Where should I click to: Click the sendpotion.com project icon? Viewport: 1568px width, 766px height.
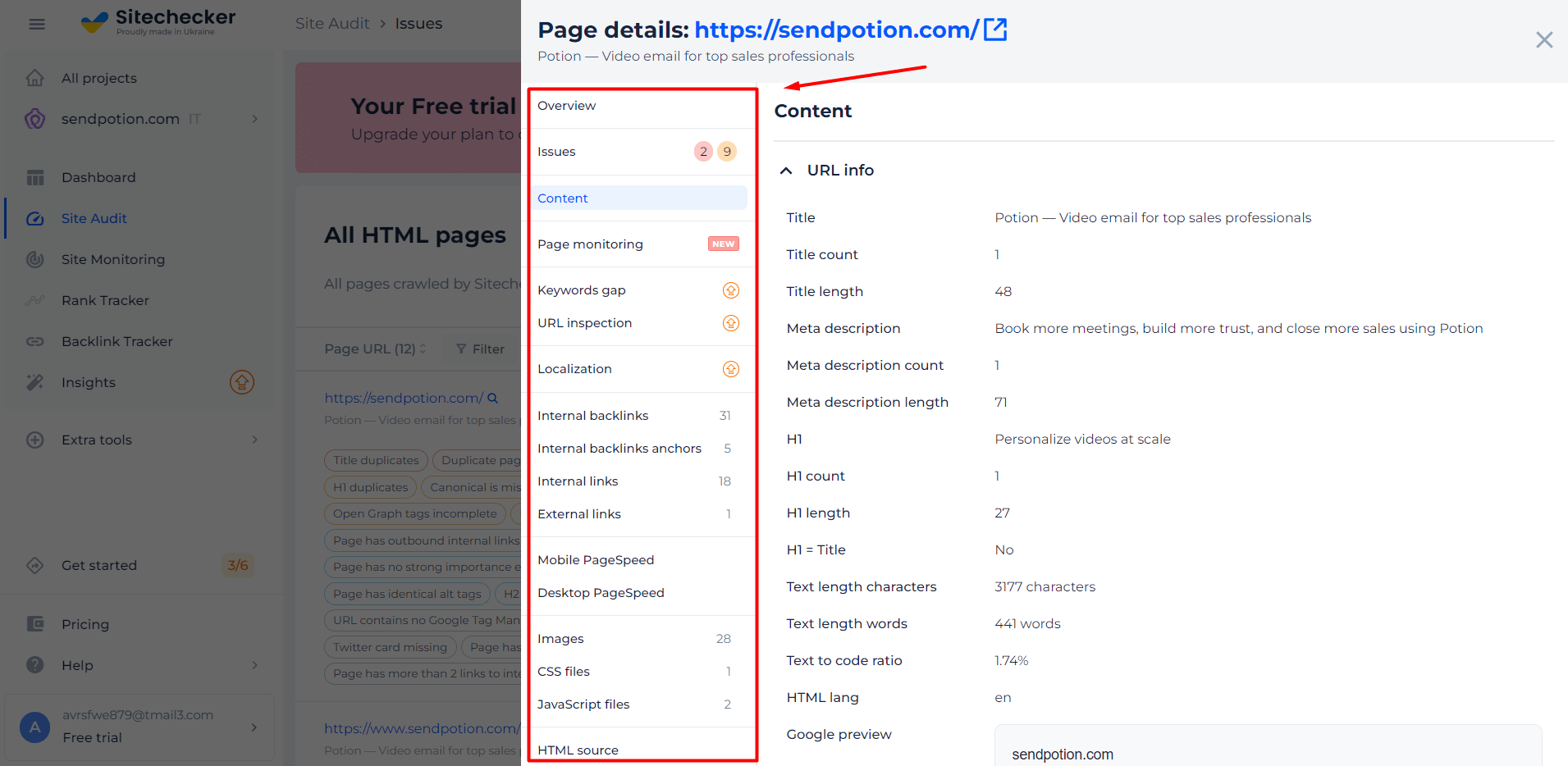35,119
